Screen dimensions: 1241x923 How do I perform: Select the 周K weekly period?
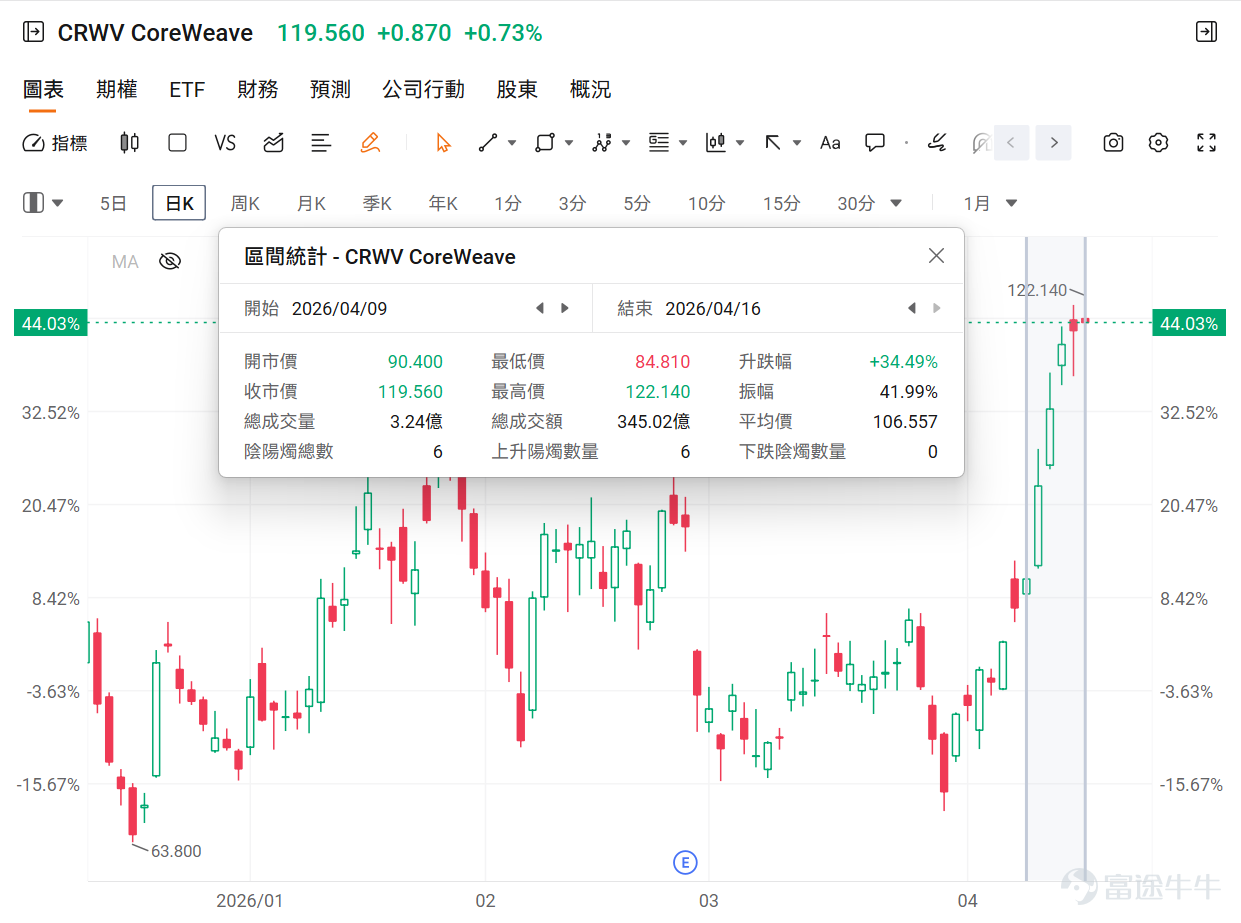coord(245,203)
